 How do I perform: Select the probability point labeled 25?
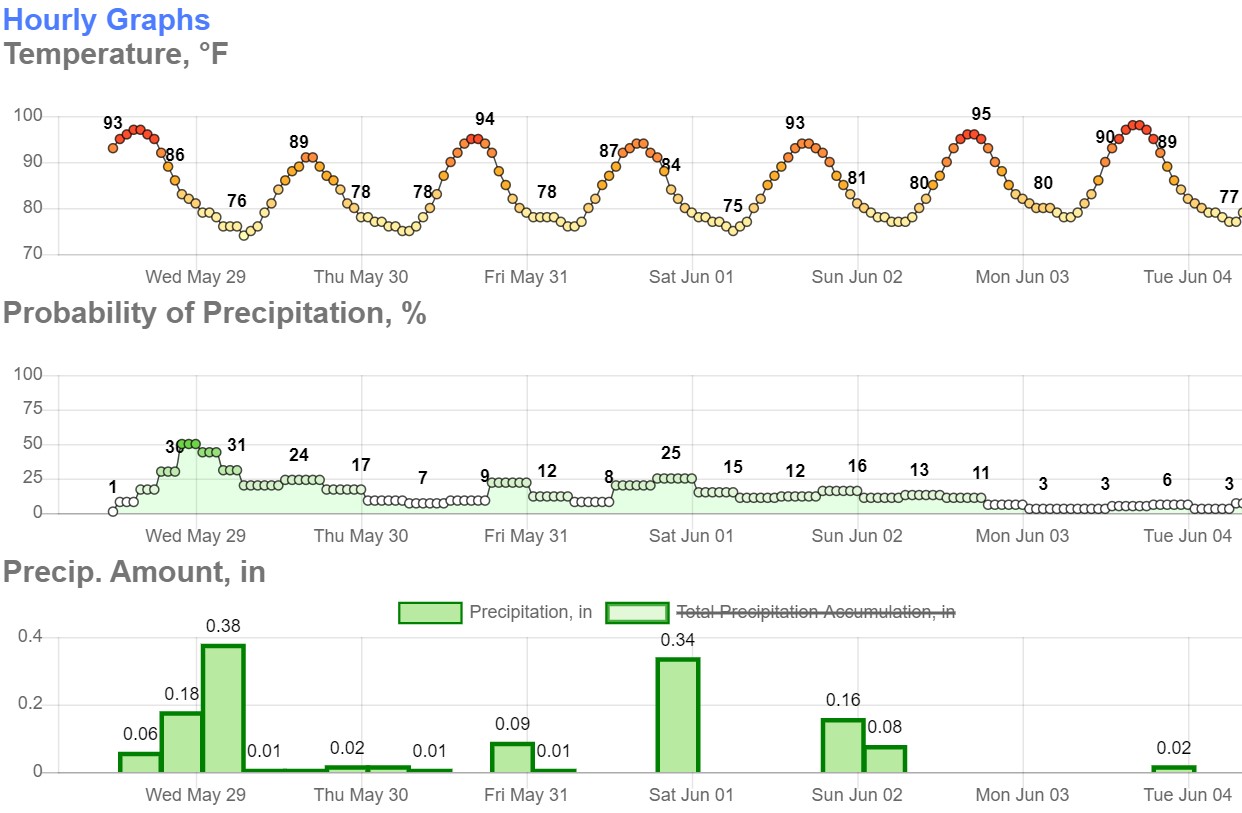coord(671,478)
